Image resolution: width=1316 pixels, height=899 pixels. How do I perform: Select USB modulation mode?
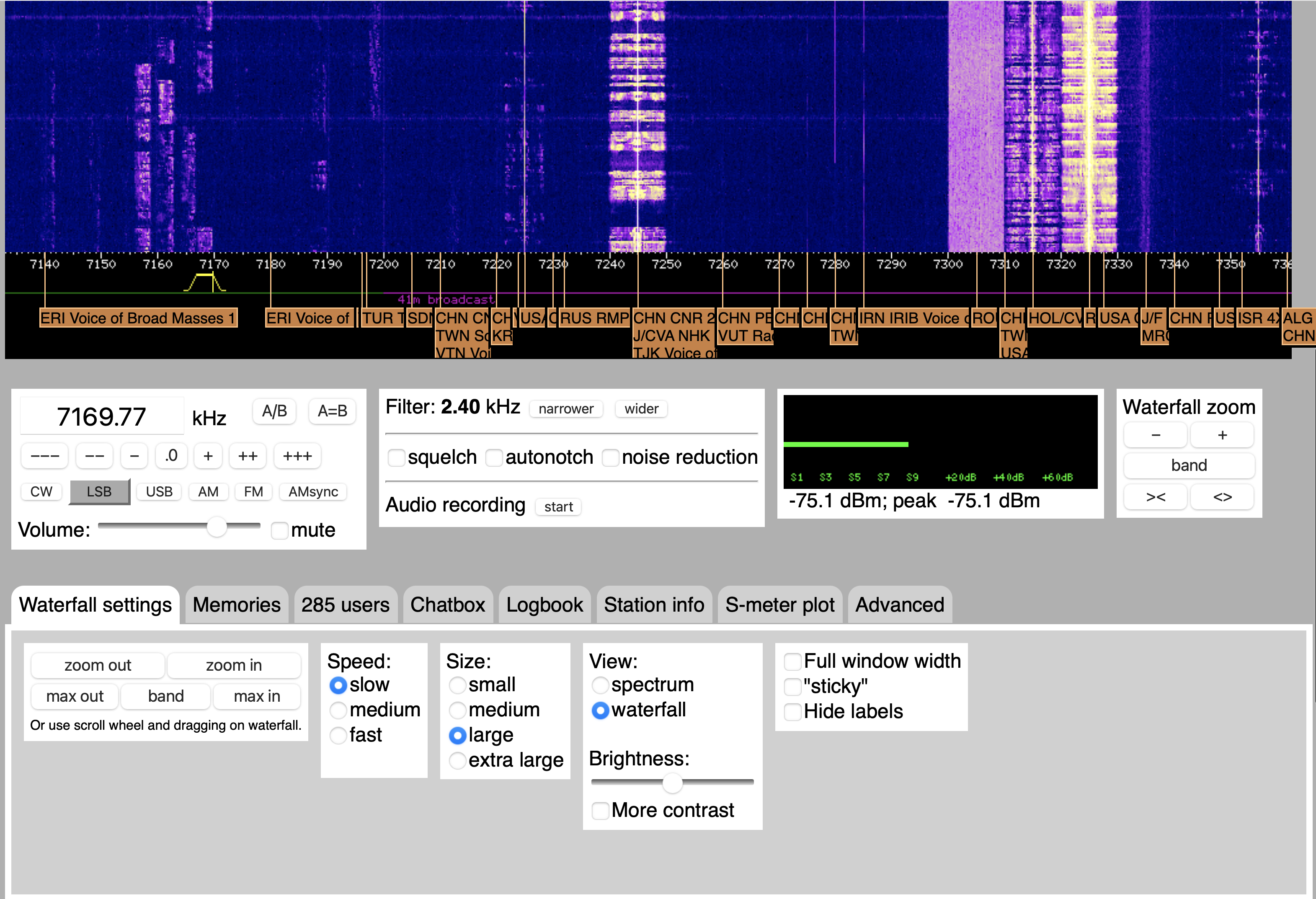(159, 492)
